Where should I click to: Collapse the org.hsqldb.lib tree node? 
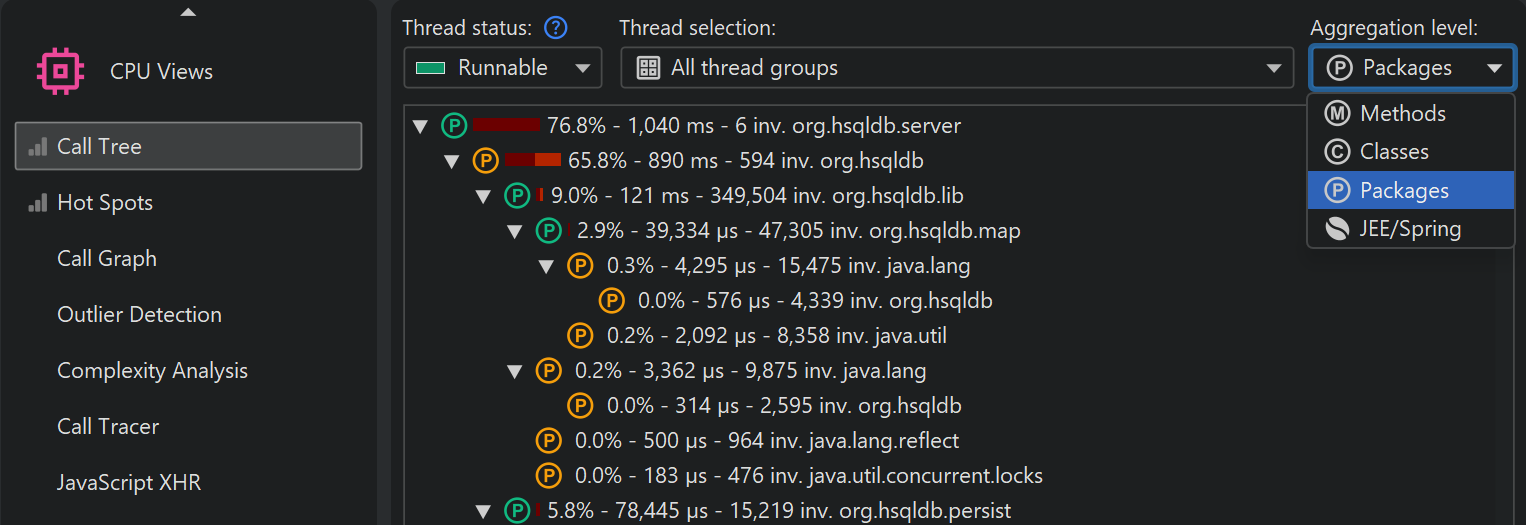484,196
